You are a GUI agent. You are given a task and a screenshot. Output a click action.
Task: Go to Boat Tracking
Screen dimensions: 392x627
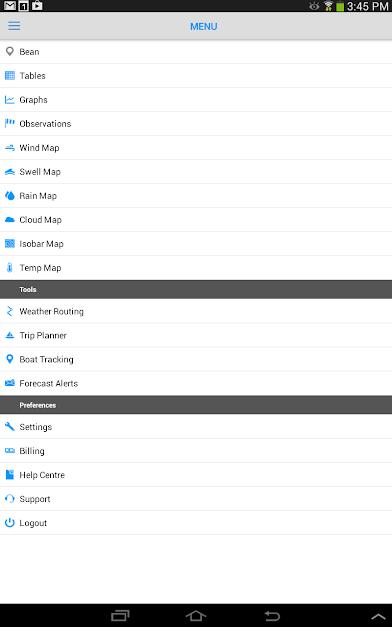point(196,359)
